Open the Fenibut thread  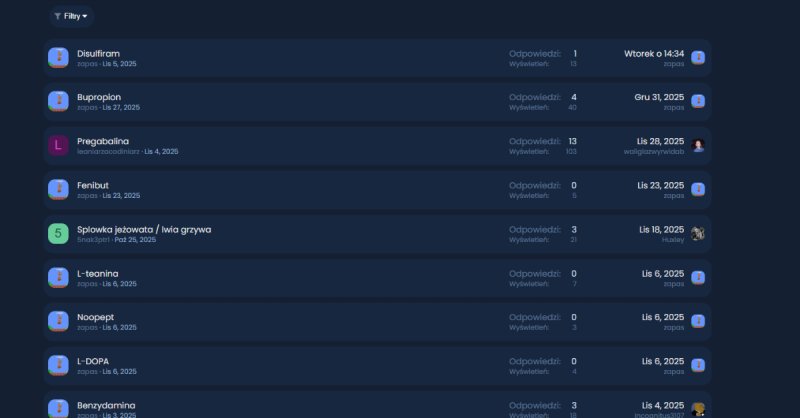[93, 185]
